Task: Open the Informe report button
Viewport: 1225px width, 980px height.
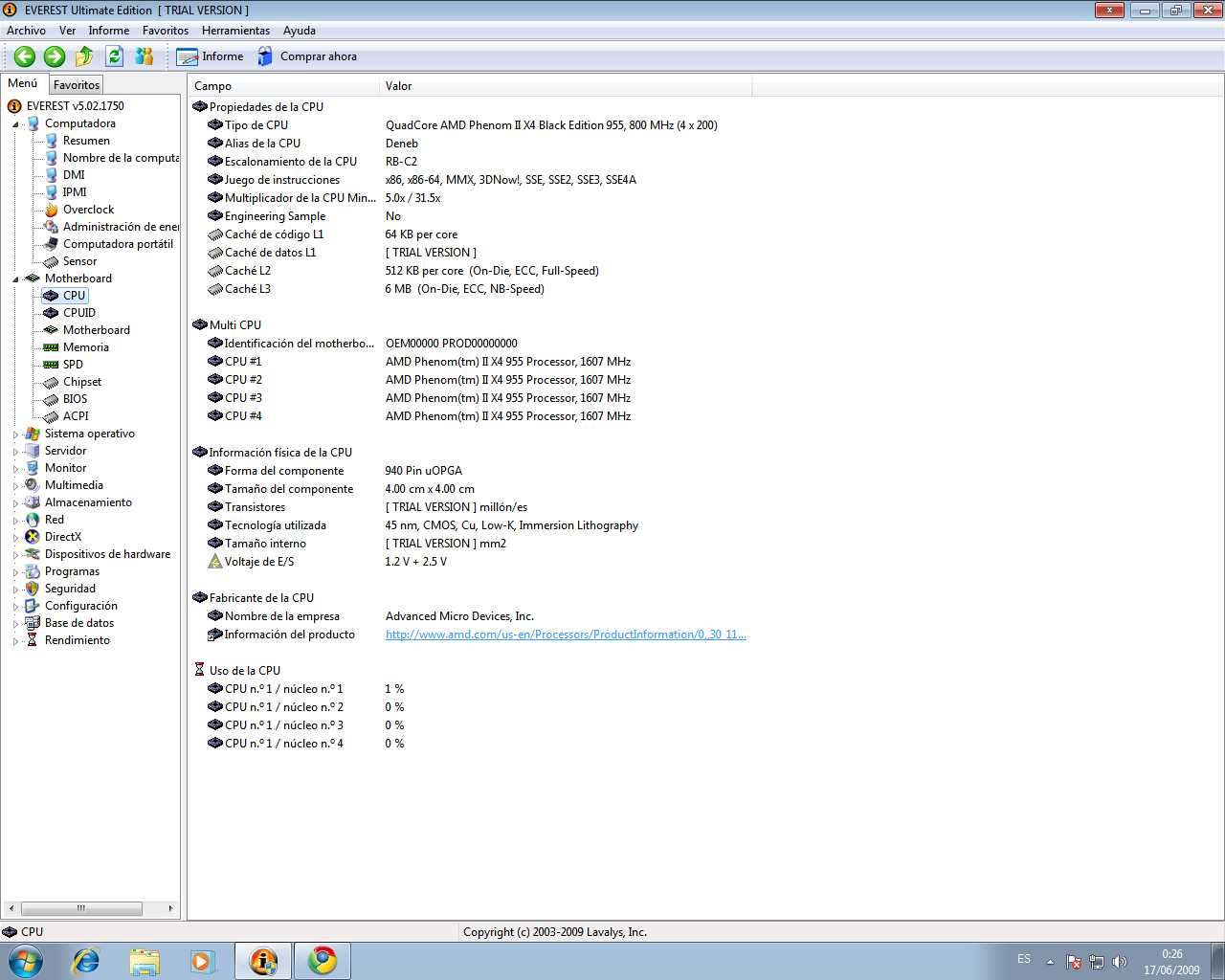Action: click(210, 56)
